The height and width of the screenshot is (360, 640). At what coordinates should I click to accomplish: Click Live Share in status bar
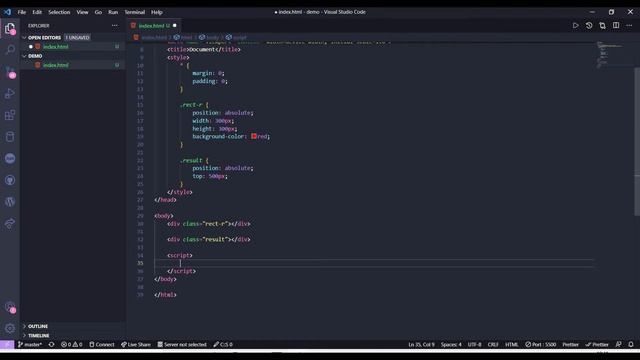pyautogui.click(x=136, y=344)
